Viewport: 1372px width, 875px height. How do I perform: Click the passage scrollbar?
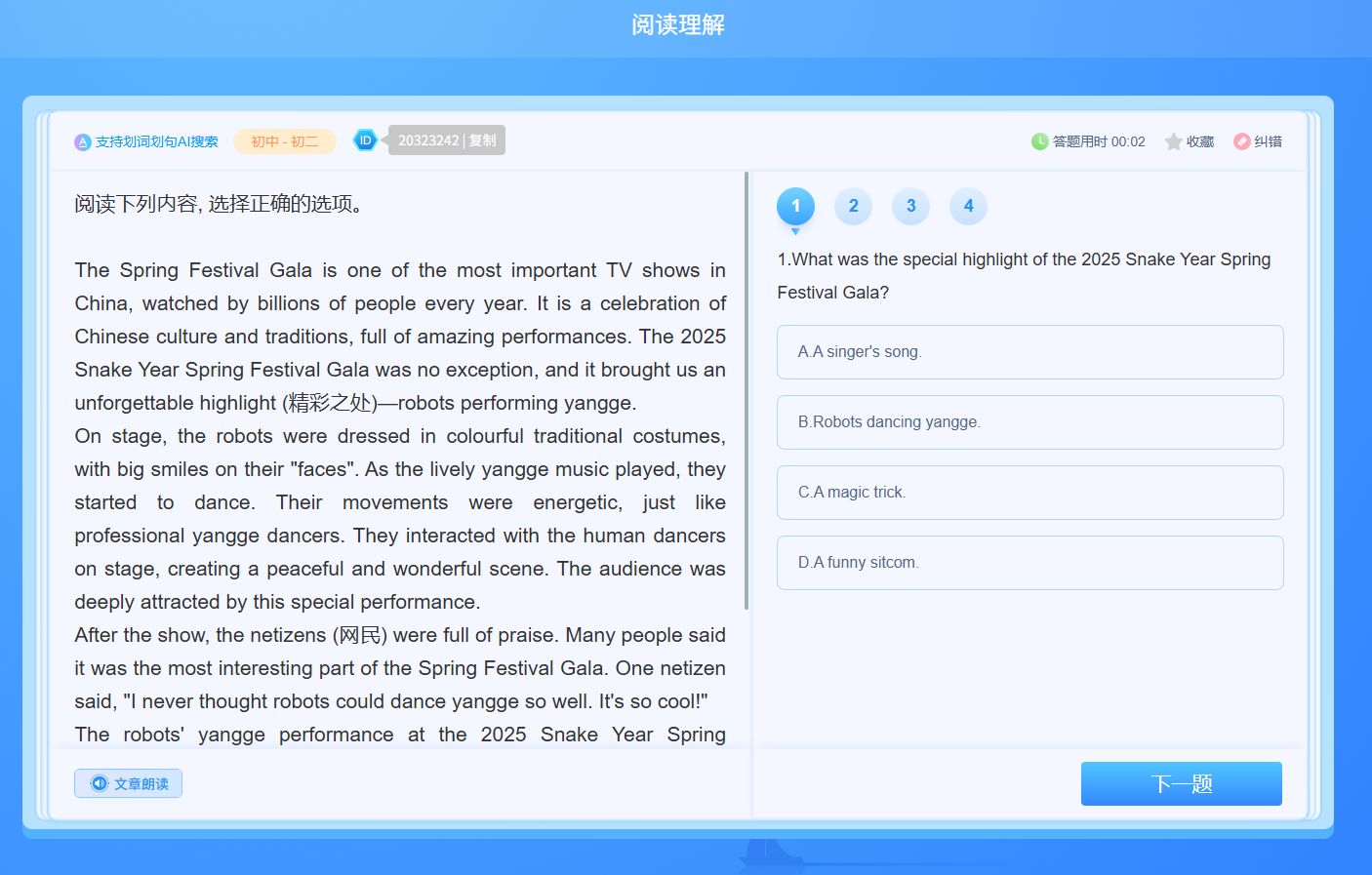point(747,390)
